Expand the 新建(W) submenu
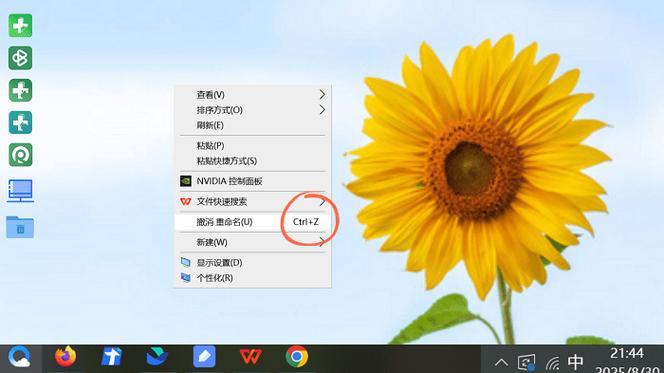 click(x=252, y=242)
